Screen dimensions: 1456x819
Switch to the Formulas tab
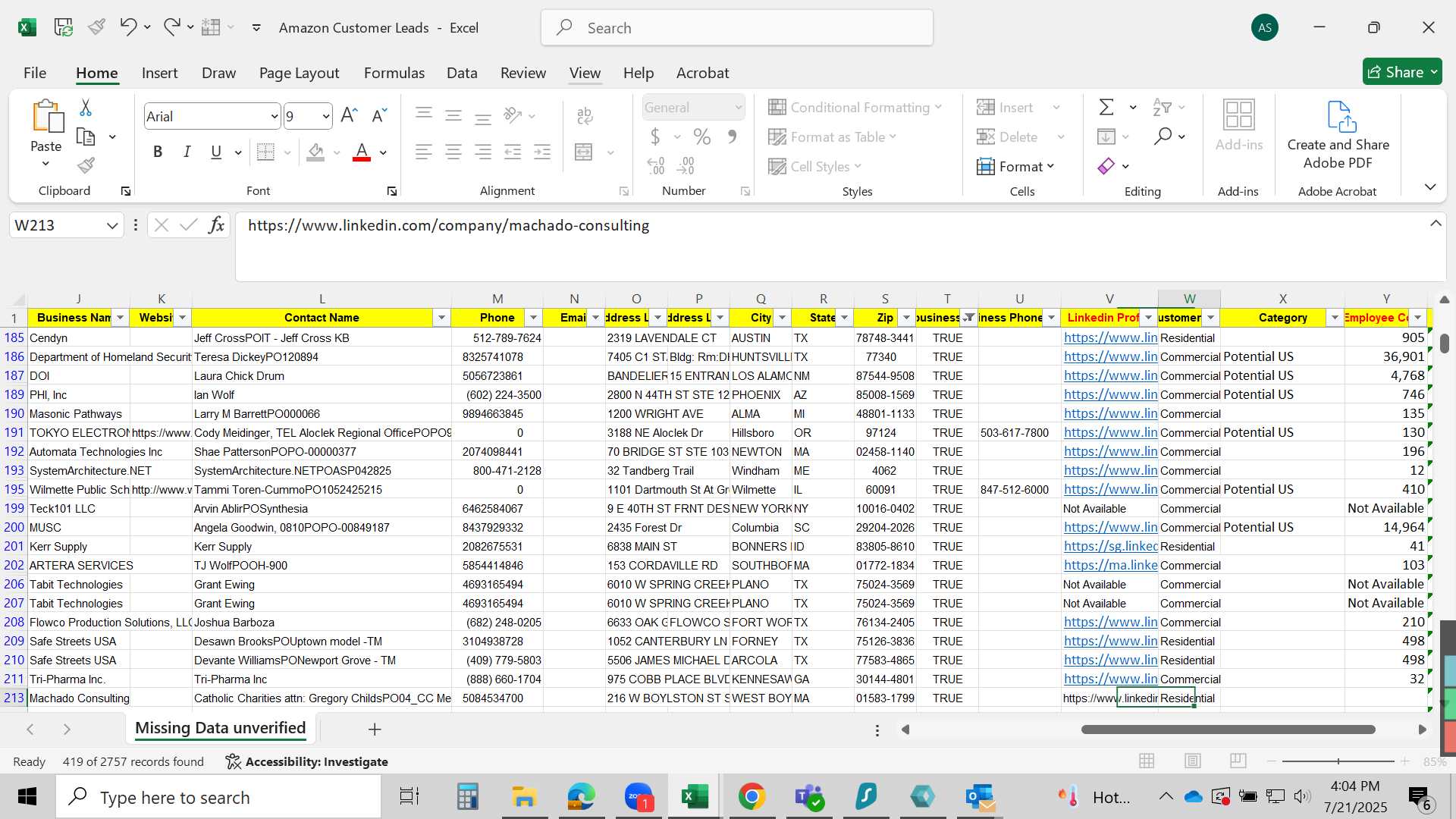(394, 73)
